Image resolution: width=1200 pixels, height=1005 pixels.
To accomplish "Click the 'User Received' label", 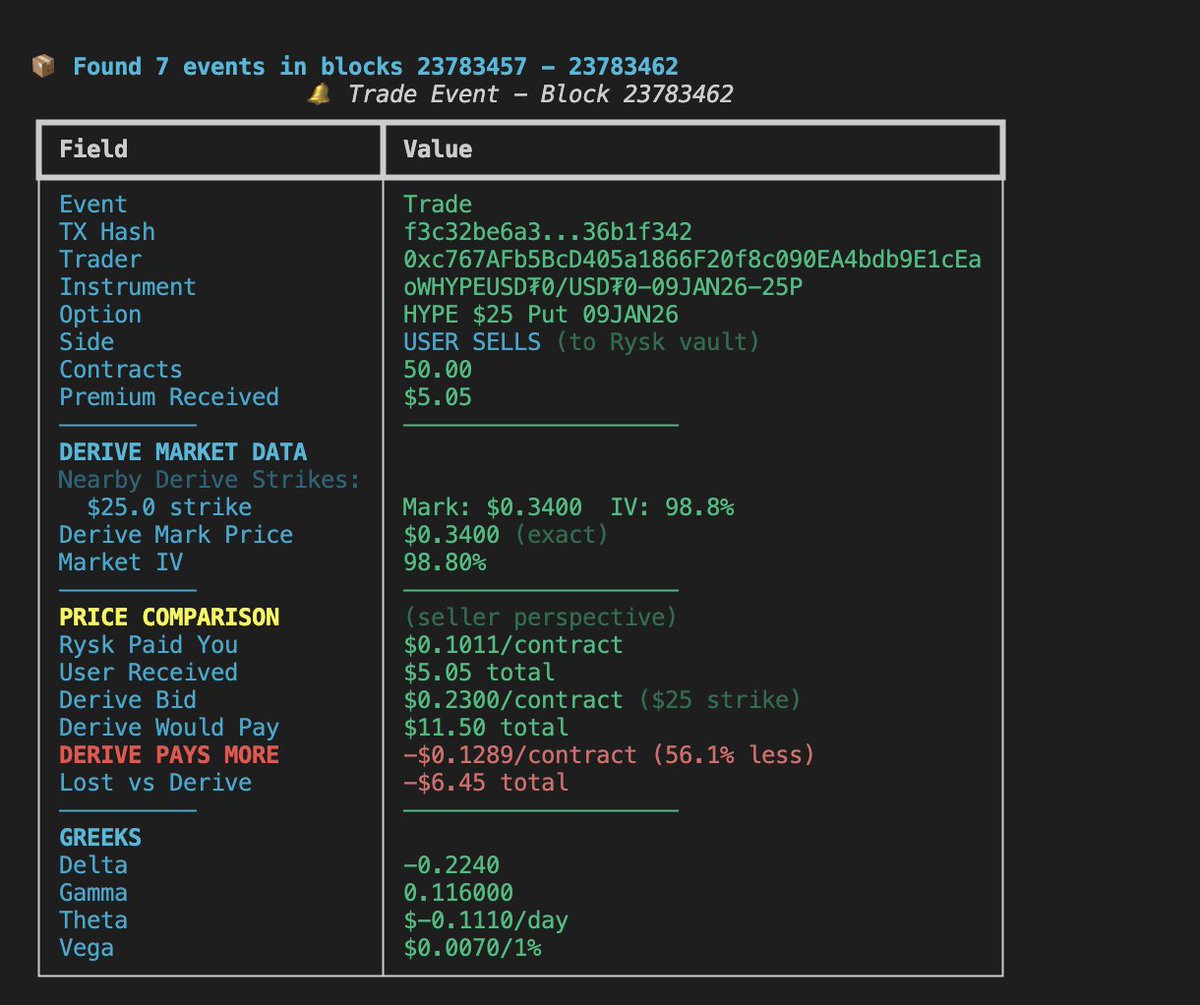I will click(148, 672).
